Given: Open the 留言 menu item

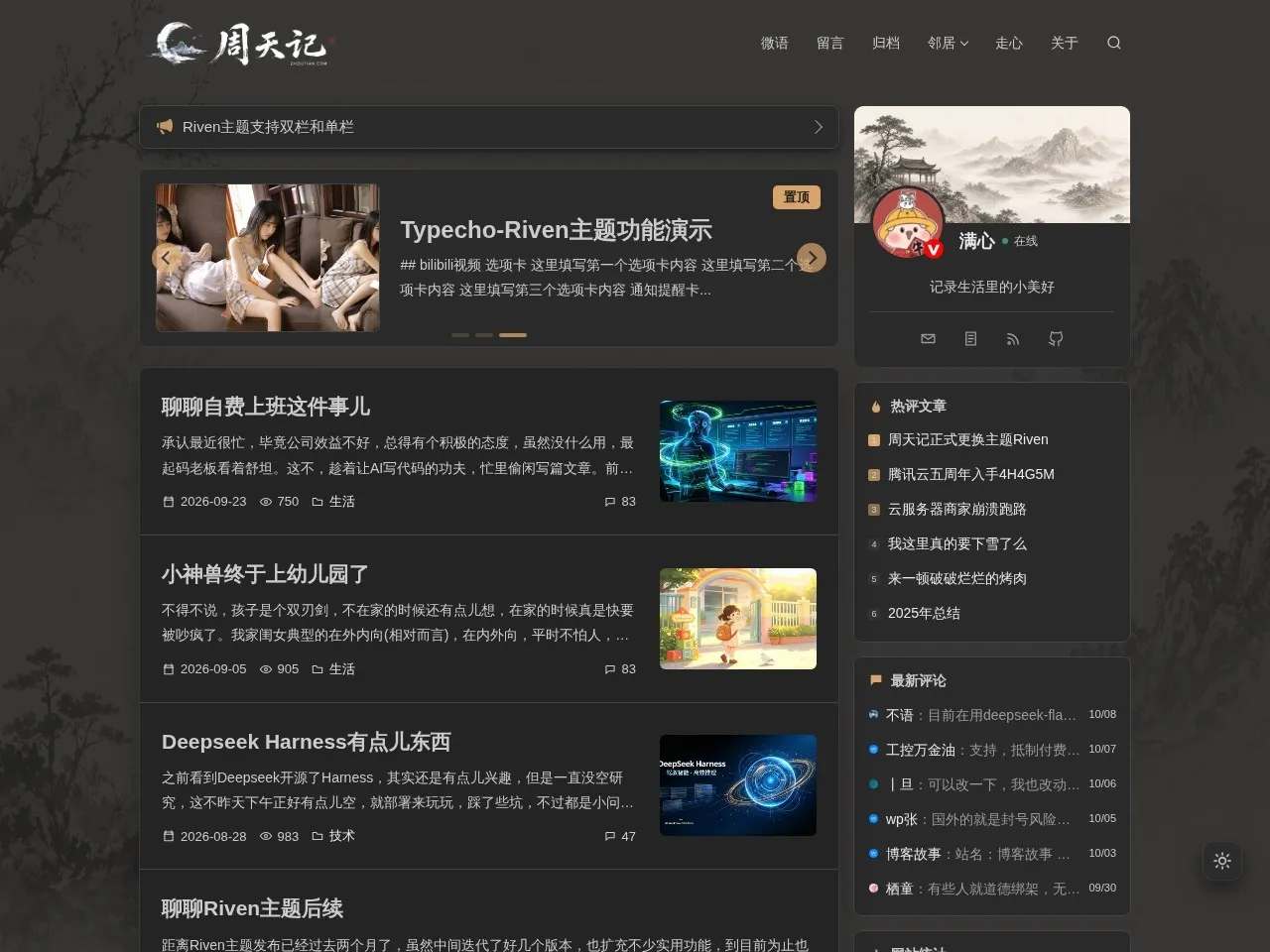Looking at the screenshot, I should (830, 43).
